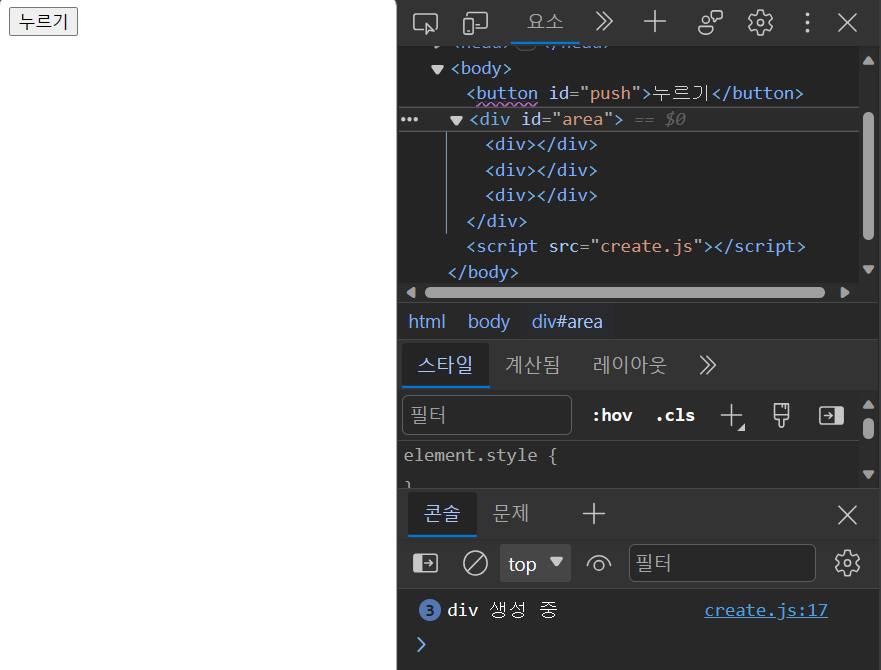The width and height of the screenshot is (881, 670).
Task: Select the first empty div child
Action: [x=541, y=144]
